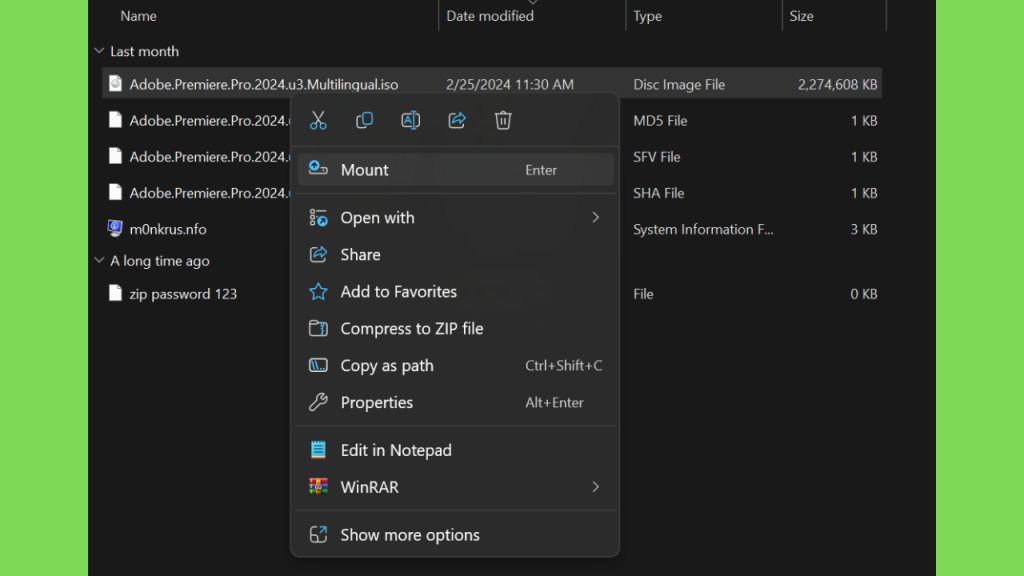Choose Copy as path

tap(455, 366)
